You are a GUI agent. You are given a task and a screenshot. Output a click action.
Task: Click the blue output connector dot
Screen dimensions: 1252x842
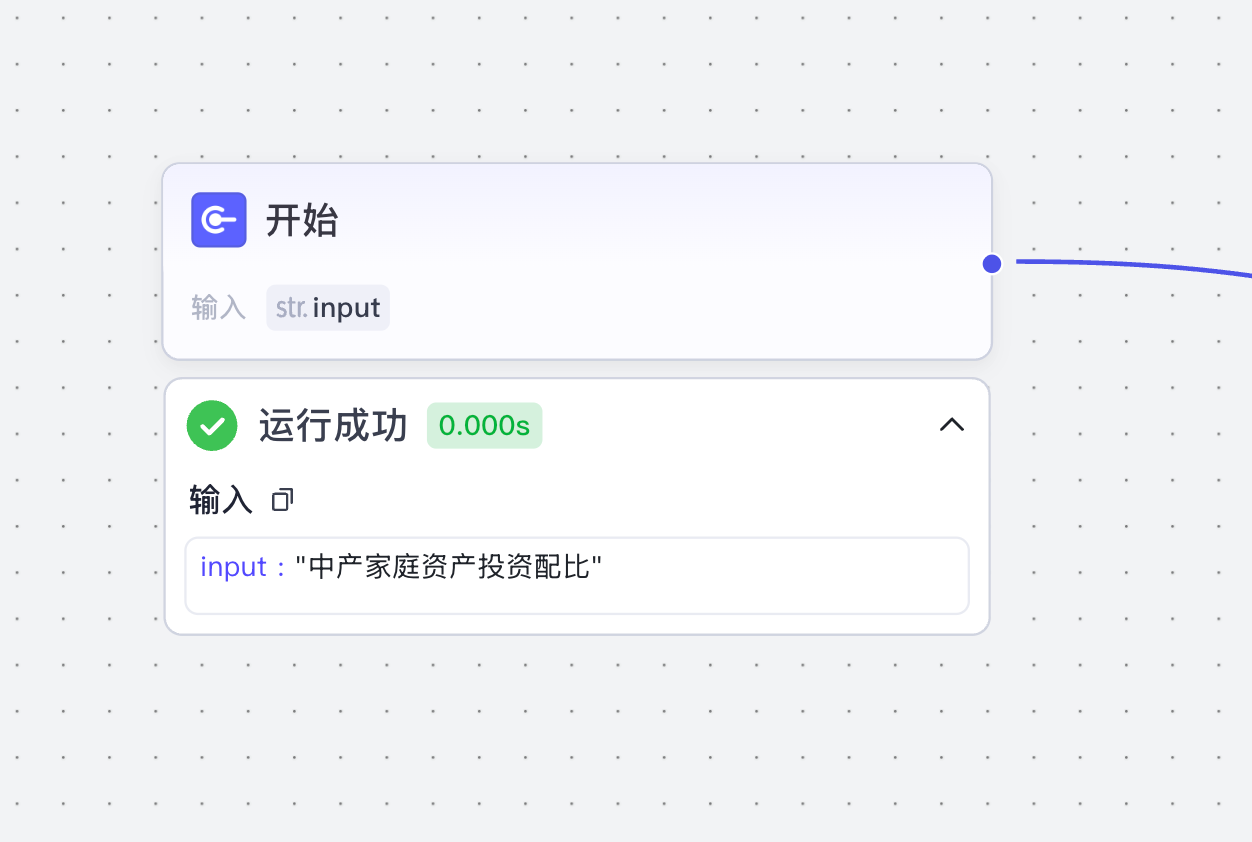[x=992, y=264]
